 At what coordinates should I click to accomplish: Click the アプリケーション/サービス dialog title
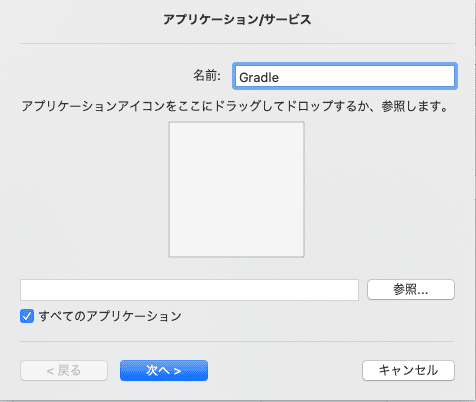click(237, 20)
